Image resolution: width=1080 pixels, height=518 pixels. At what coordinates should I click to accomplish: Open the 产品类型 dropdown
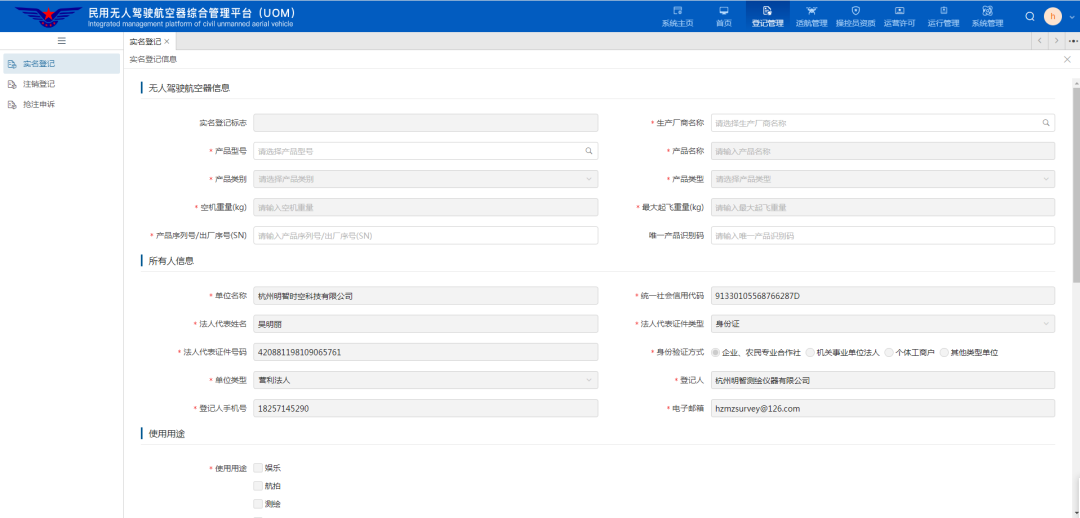point(882,179)
